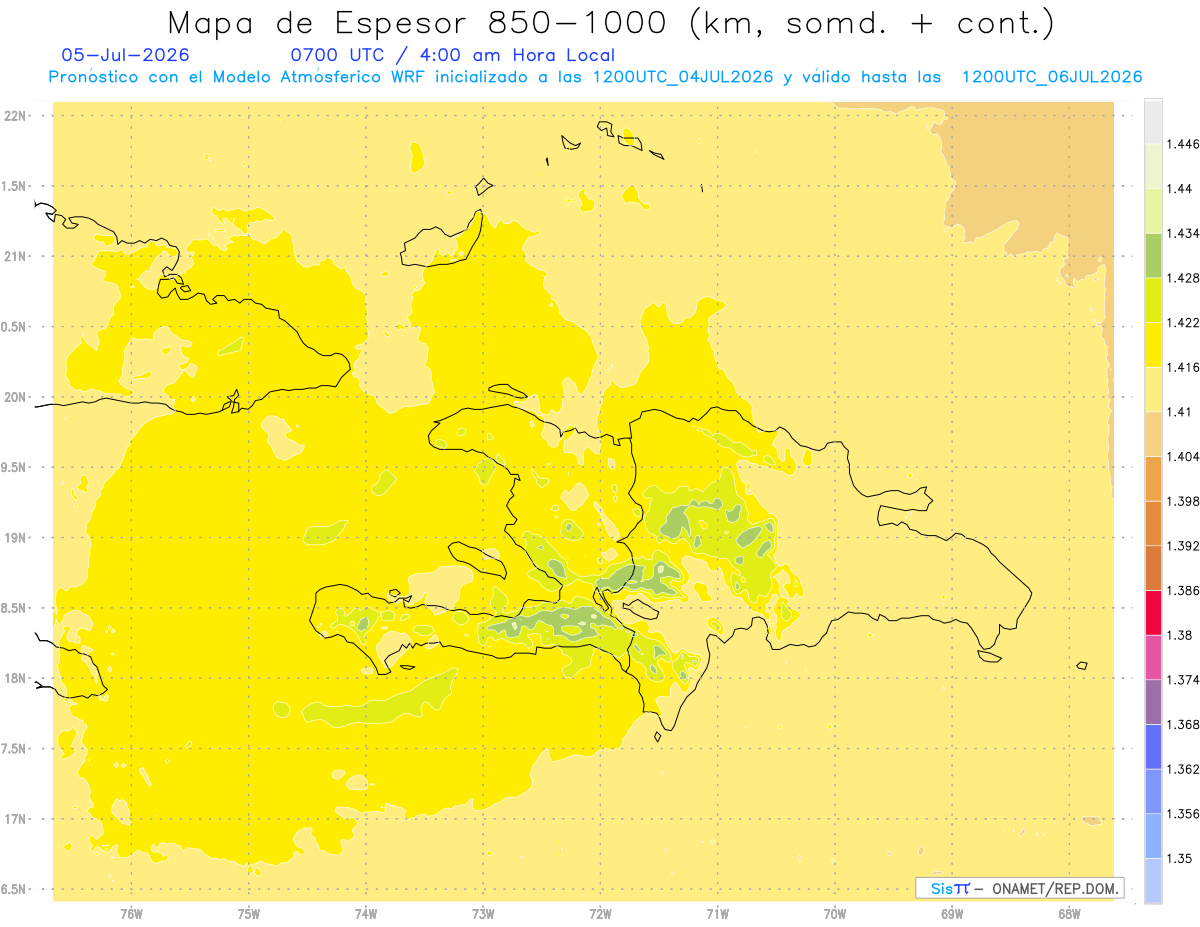1200x927 pixels.
Task: Click the '69W' longitude label
Action: click(x=952, y=914)
